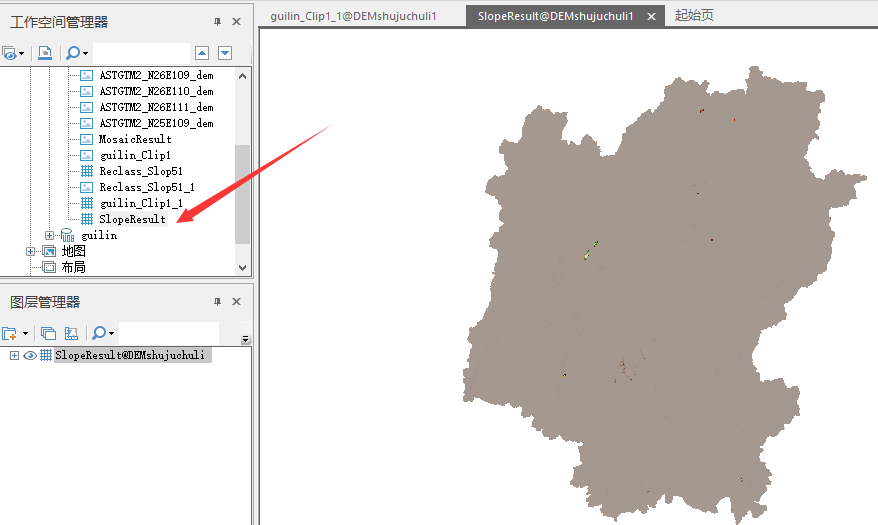Click grid icon of SlopeResult layer
This screenshot has width=878, height=525.
click(x=46, y=355)
